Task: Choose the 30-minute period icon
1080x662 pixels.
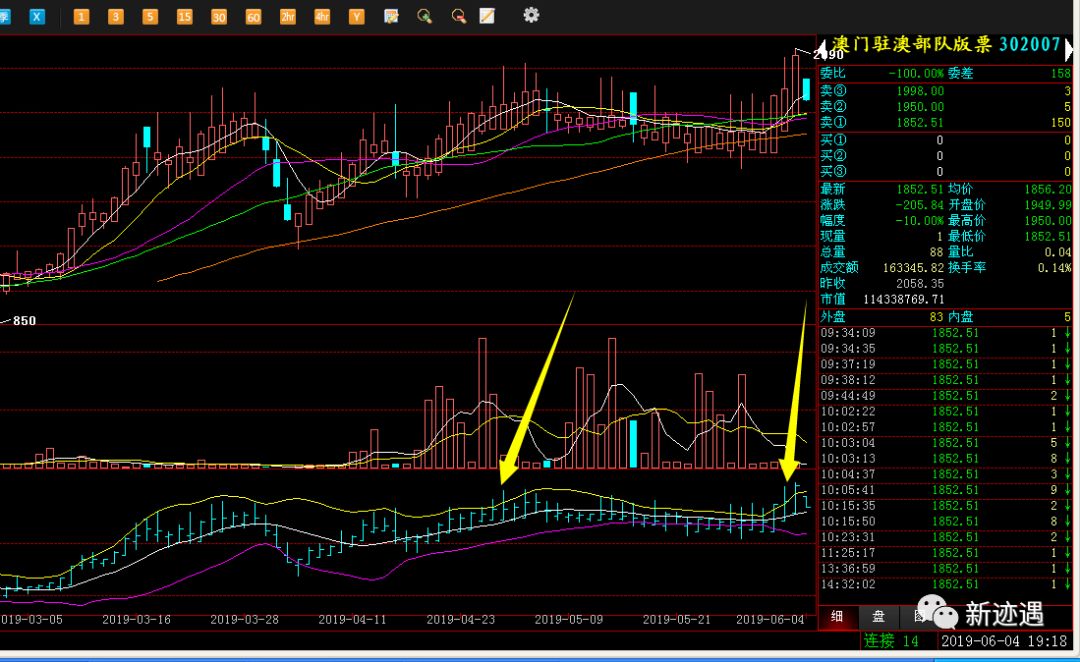Action: (x=219, y=17)
